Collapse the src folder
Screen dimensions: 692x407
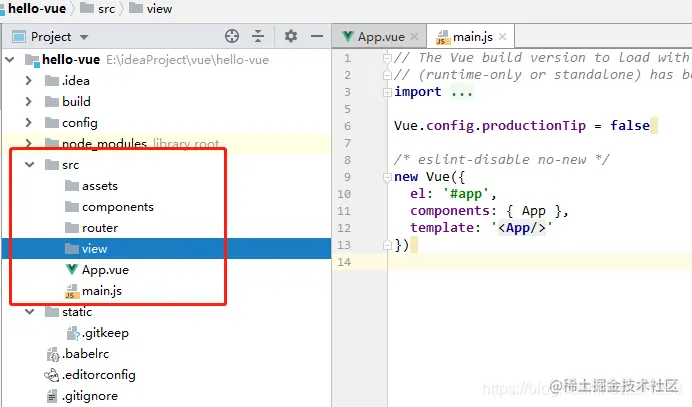coord(30,165)
